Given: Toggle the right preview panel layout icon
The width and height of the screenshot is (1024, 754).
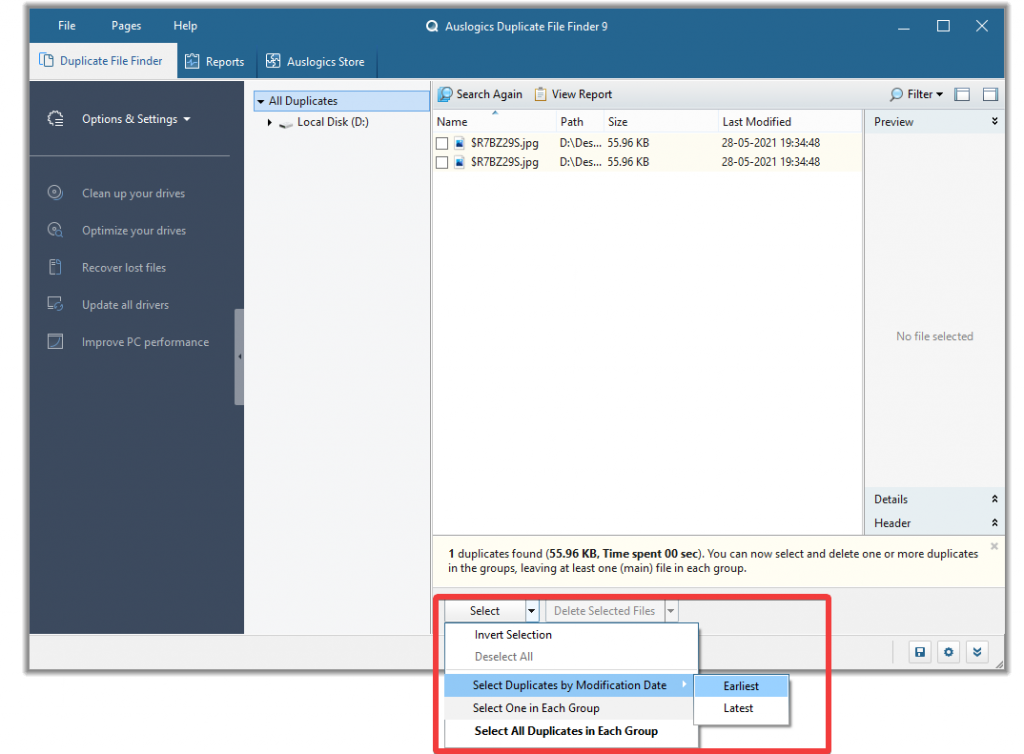Looking at the screenshot, I should tap(990, 94).
